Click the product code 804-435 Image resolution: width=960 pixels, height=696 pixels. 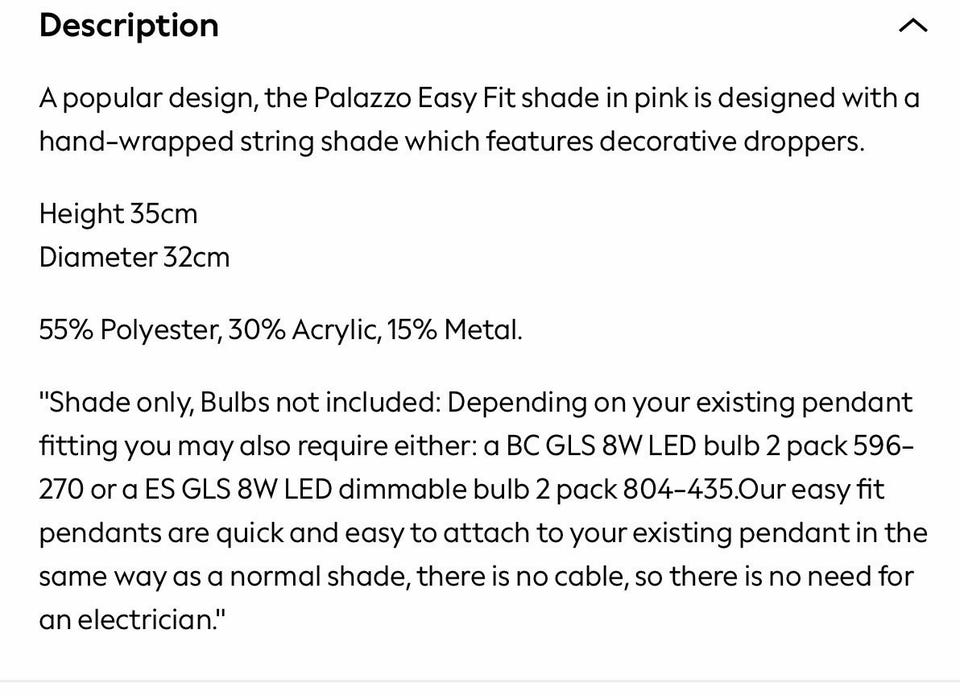pyautogui.click(x=680, y=489)
